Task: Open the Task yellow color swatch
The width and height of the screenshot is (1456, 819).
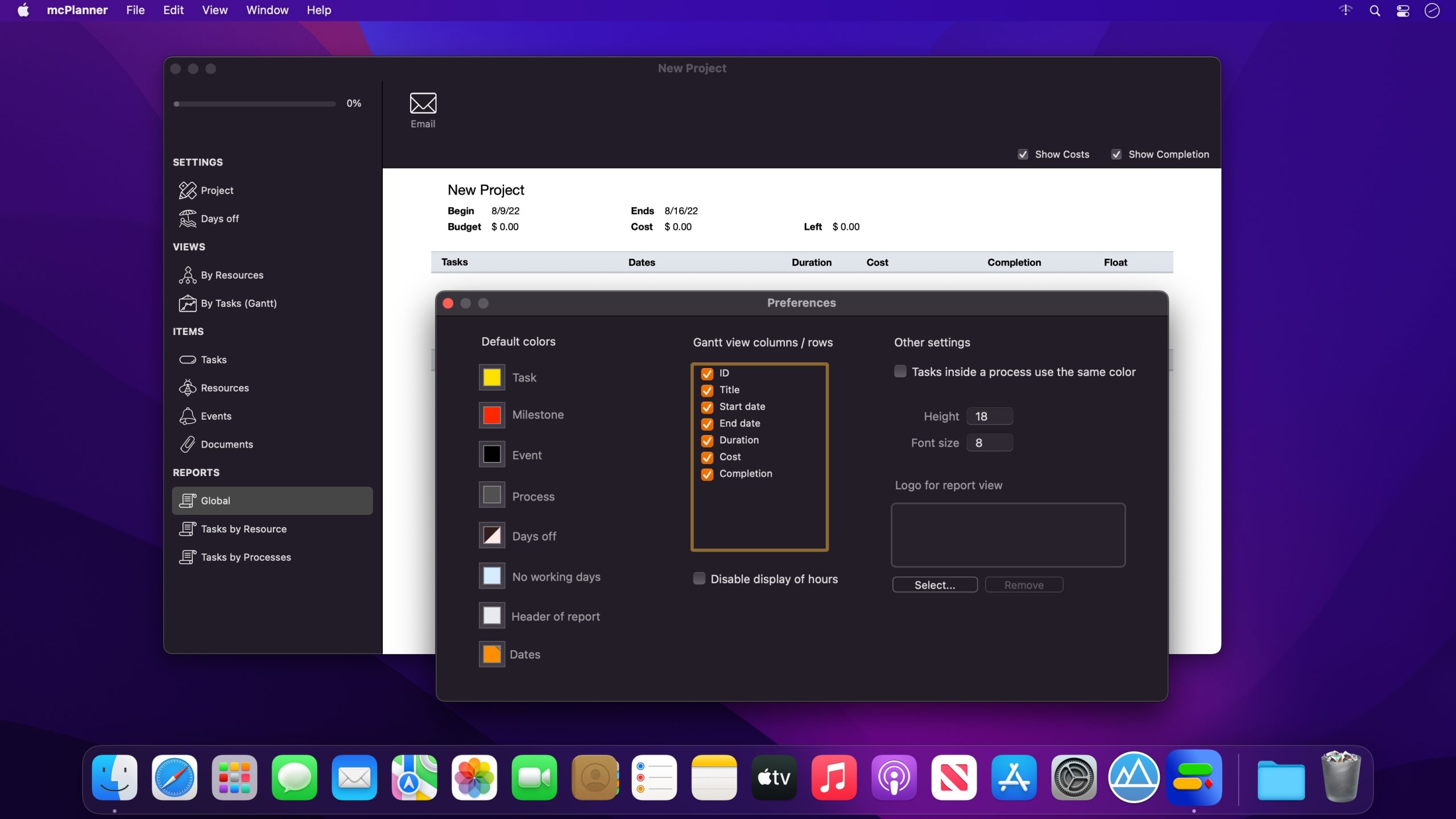Action: [491, 378]
